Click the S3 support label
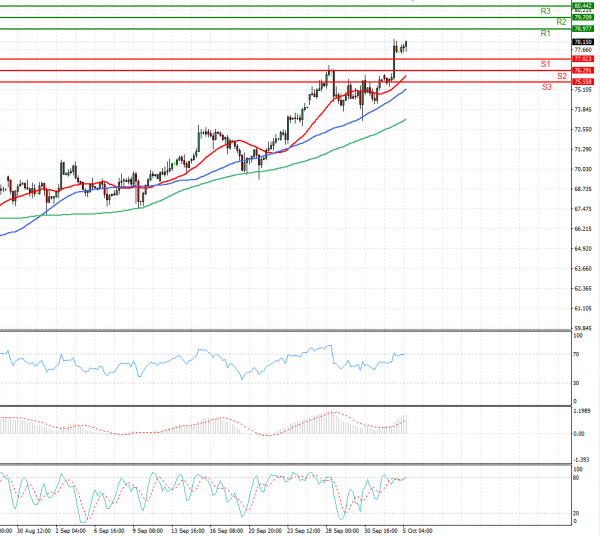This screenshot has width=600, height=537. (x=546, y=87)
